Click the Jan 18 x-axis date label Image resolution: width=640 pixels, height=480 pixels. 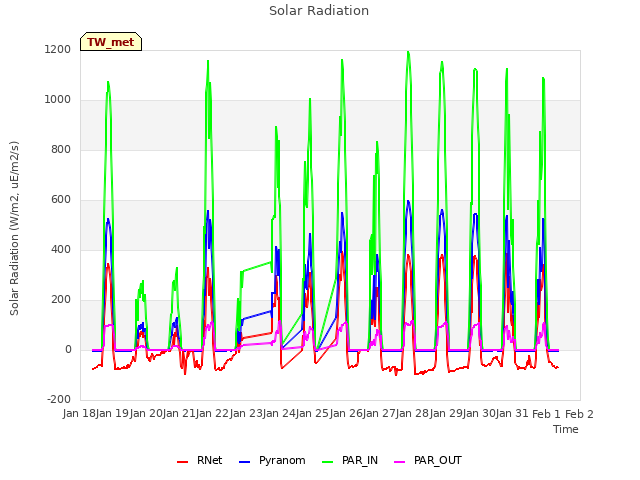pyautogui.click(x=79, y=414)
